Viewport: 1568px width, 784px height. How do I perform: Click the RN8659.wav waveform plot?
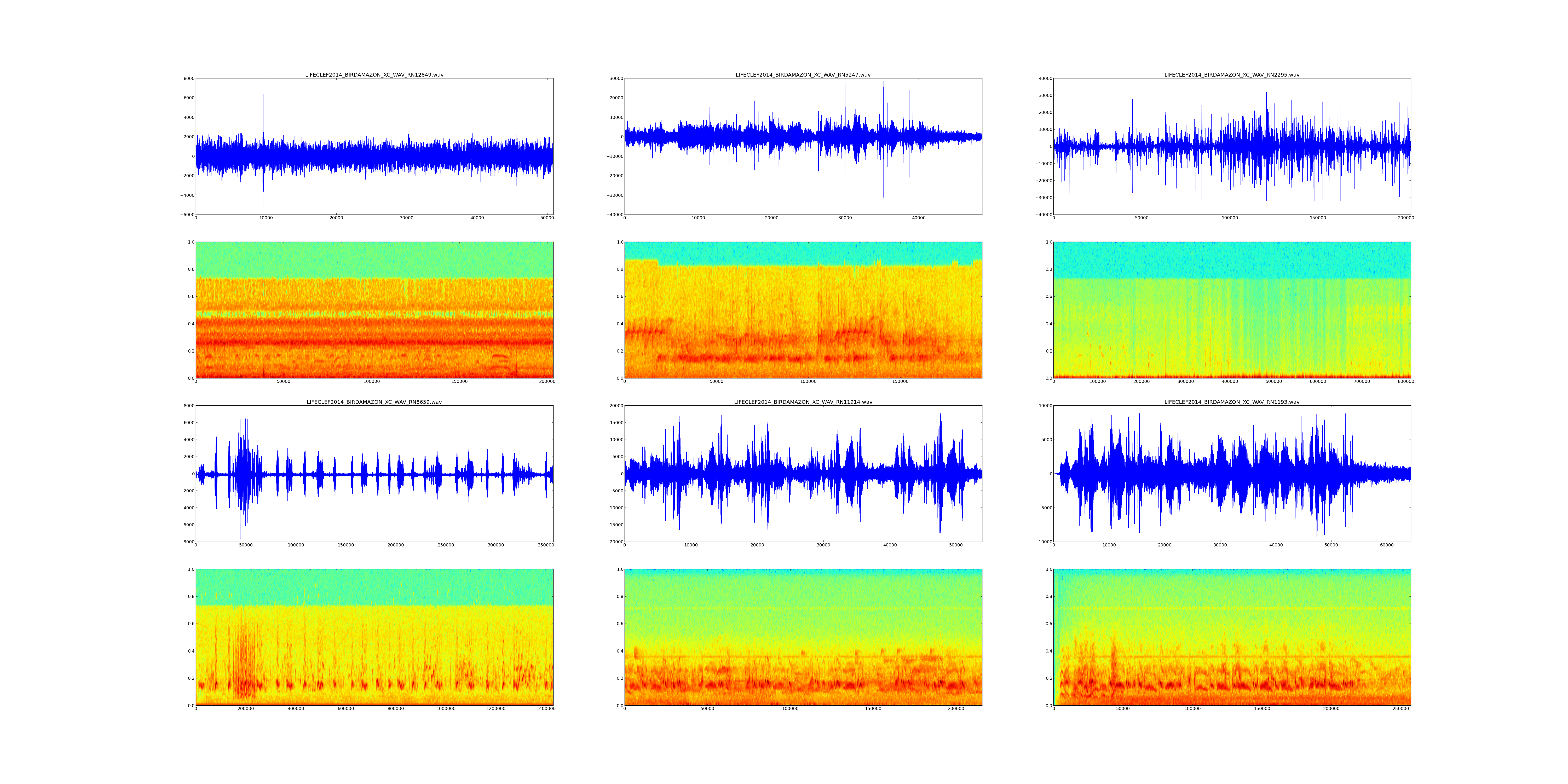point(374,474)
